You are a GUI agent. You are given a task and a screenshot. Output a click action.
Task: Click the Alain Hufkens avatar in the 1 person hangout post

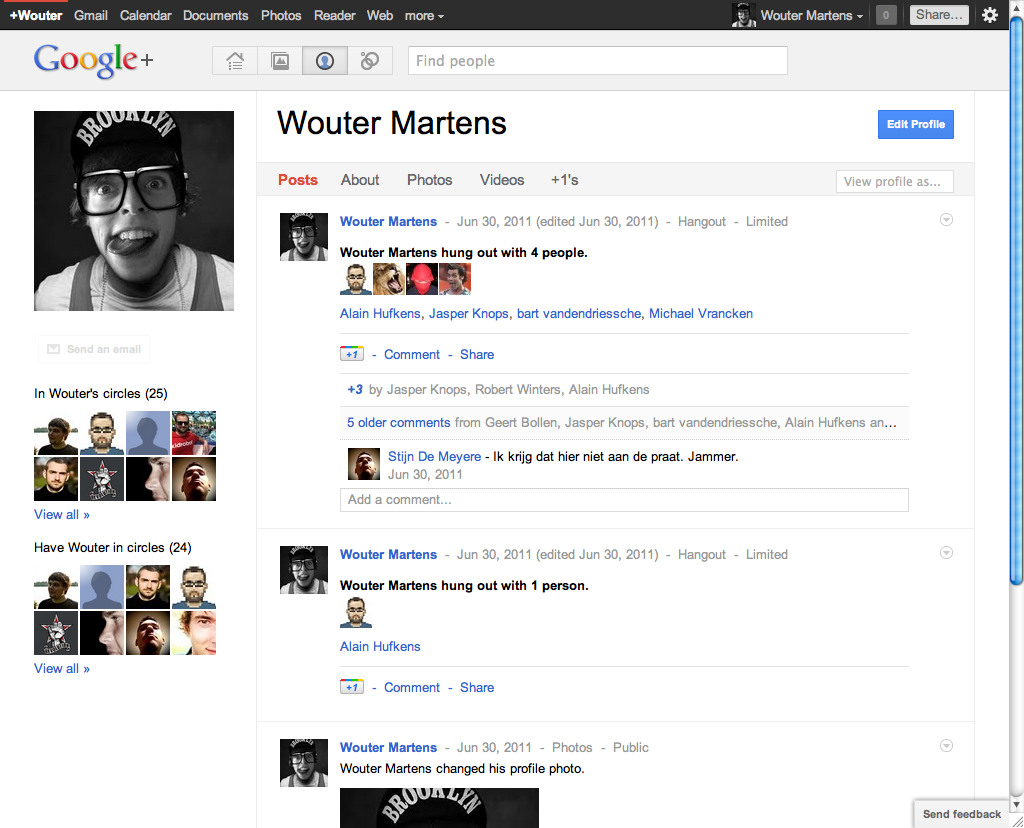356,612
